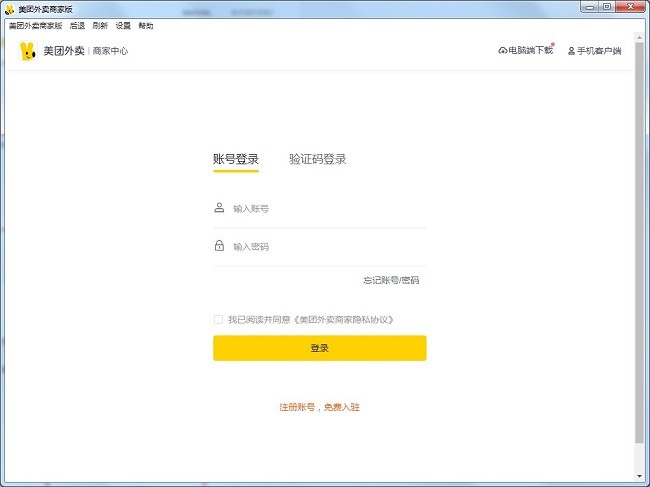Image resolution: width=650 pixels, height=487 pixels.
Task: Click the 注册账号,免费入驻 link
Action: click(319, 408)
